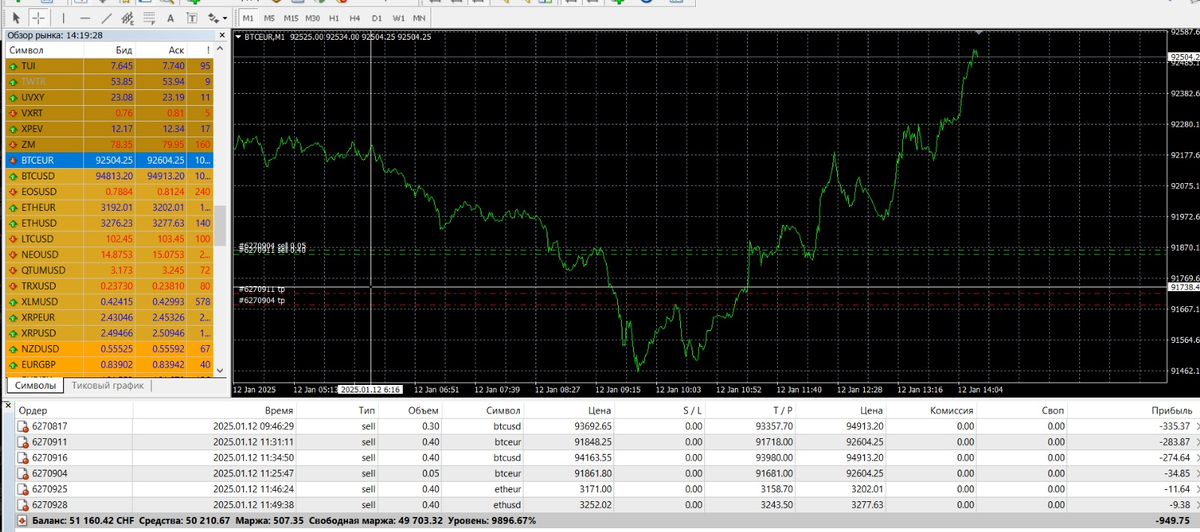Switch chart to MN timeframe

[419, 18]
